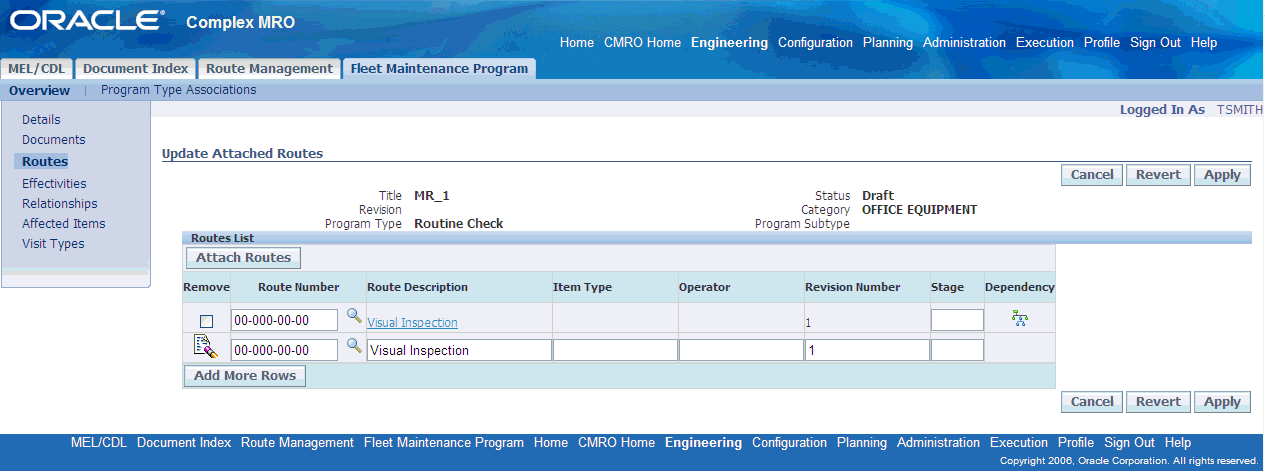Screen dimensions: 1265x472
Task: Open route number search in first row
Action: tap(354, 316)
